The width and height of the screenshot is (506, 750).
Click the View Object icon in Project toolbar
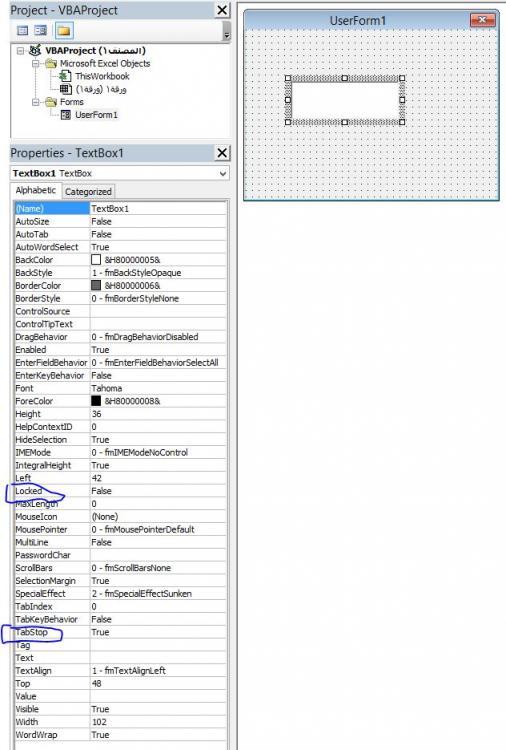click(x=41, y=31)
